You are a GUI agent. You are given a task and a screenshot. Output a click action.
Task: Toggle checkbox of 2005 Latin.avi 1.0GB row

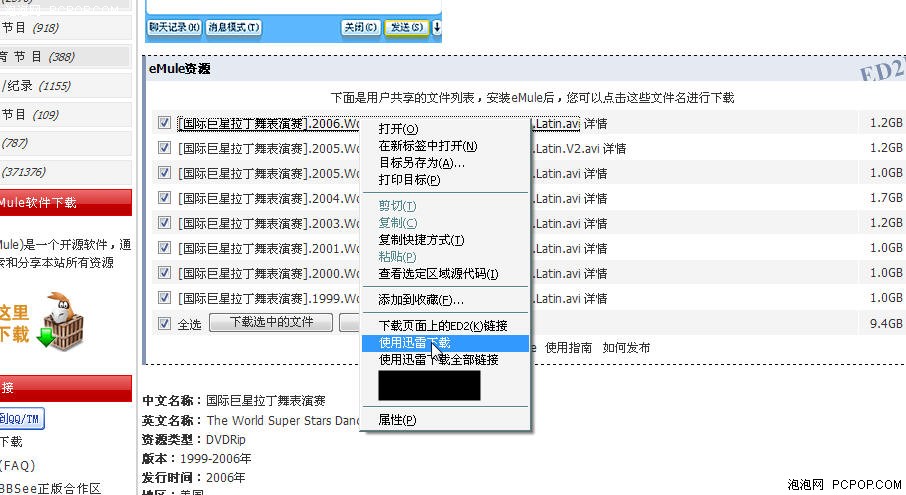(164, 173)
